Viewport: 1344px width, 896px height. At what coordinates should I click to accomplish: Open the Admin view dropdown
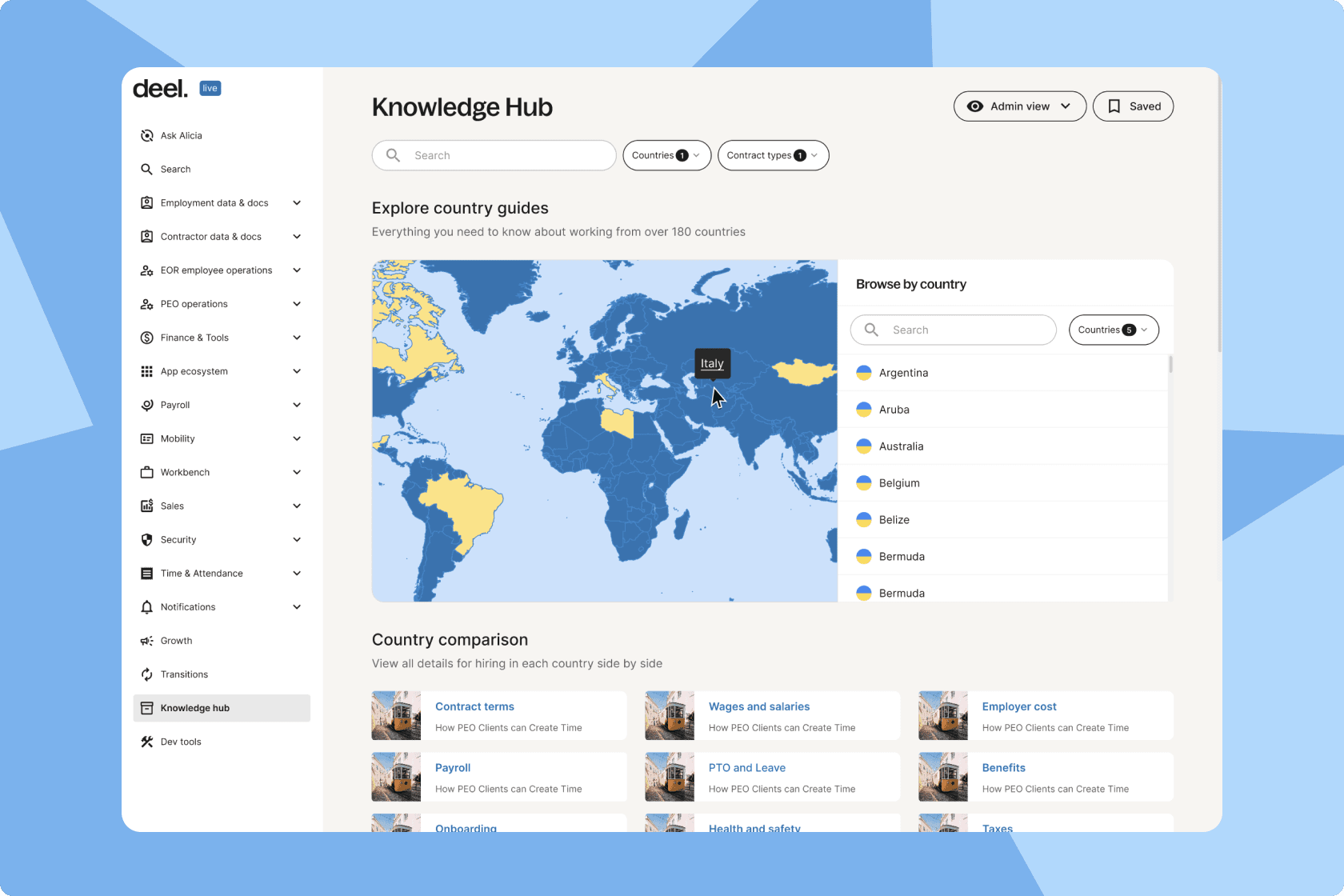(1019, 106)
